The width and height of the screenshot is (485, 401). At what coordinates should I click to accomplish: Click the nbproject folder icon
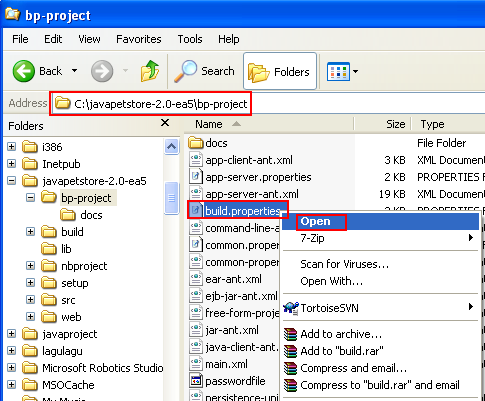49,266
